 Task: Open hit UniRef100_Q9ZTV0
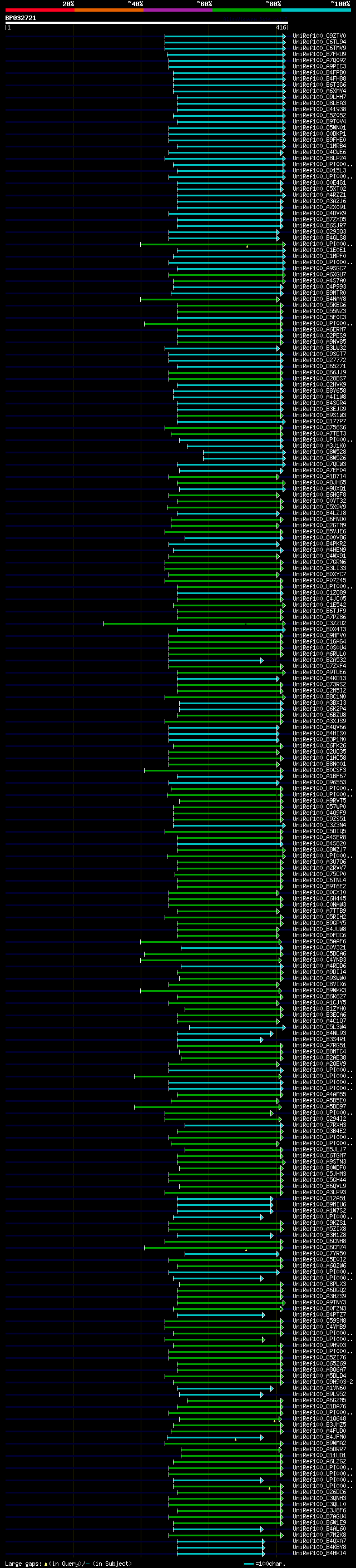pos(319,36)
